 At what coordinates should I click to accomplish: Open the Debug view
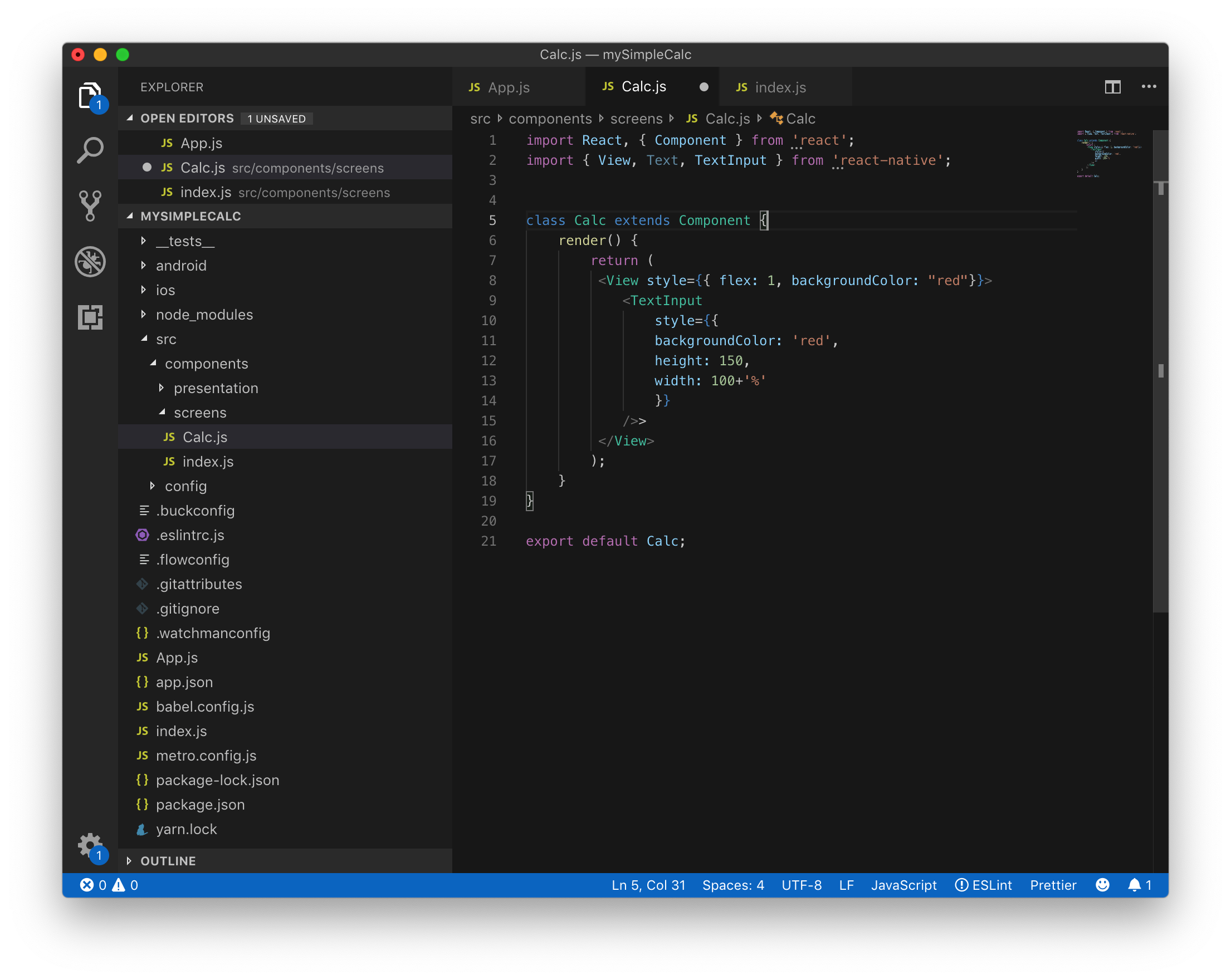pos(90,261)
